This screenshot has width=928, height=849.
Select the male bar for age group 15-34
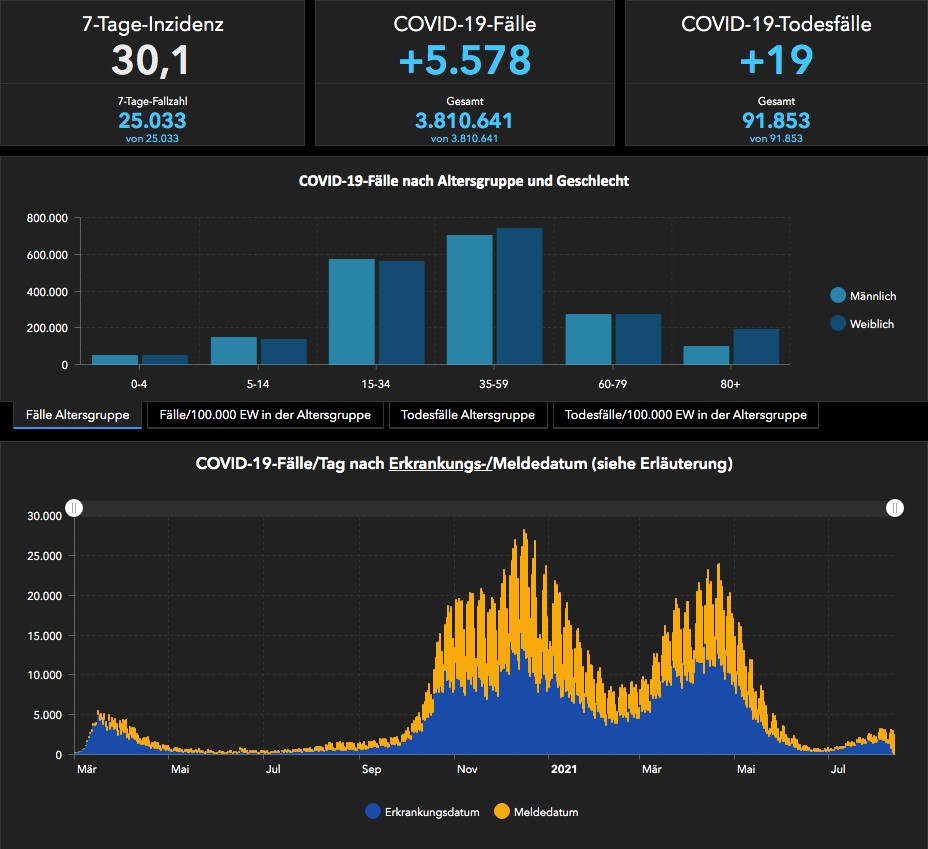[x=352, y=312]
